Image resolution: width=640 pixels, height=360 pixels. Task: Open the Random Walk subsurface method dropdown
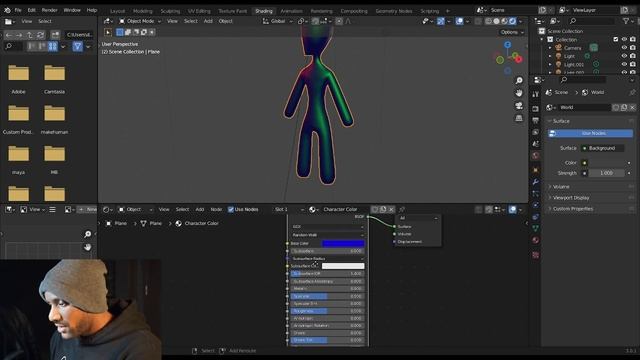327,235
